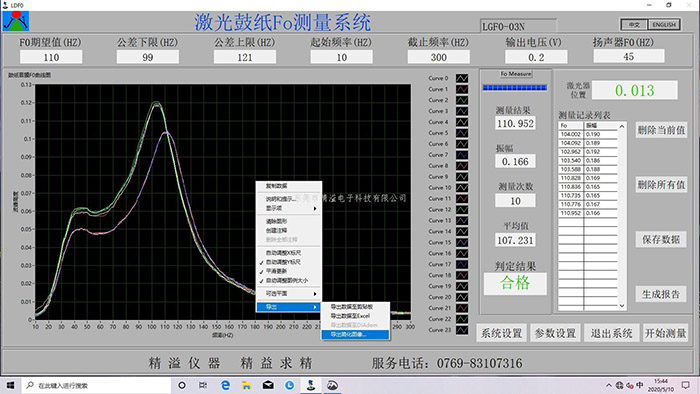This screenshot has width=700, height=394.
Task: Click the Curve 23 legend plot icon
Action: (x=462, y=330)
